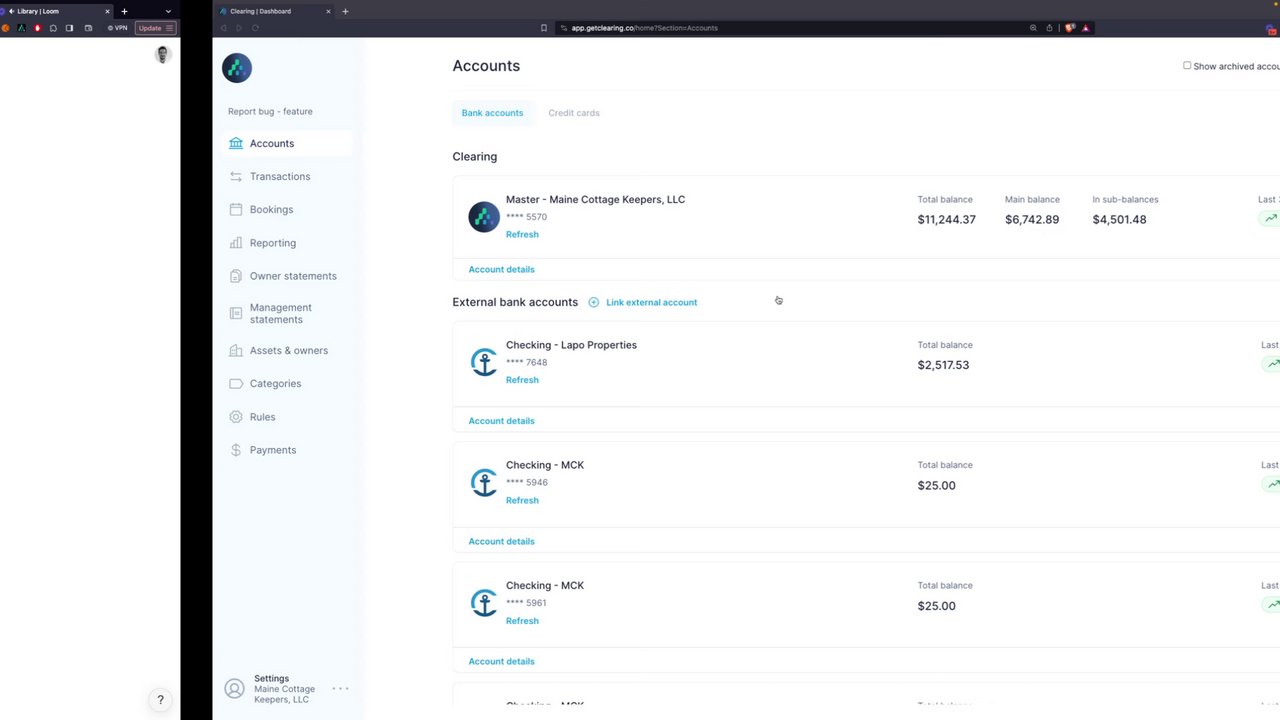Click the Bookings calendar icon
Screen dimensions: 1280x720
click(x=236, y=210)
